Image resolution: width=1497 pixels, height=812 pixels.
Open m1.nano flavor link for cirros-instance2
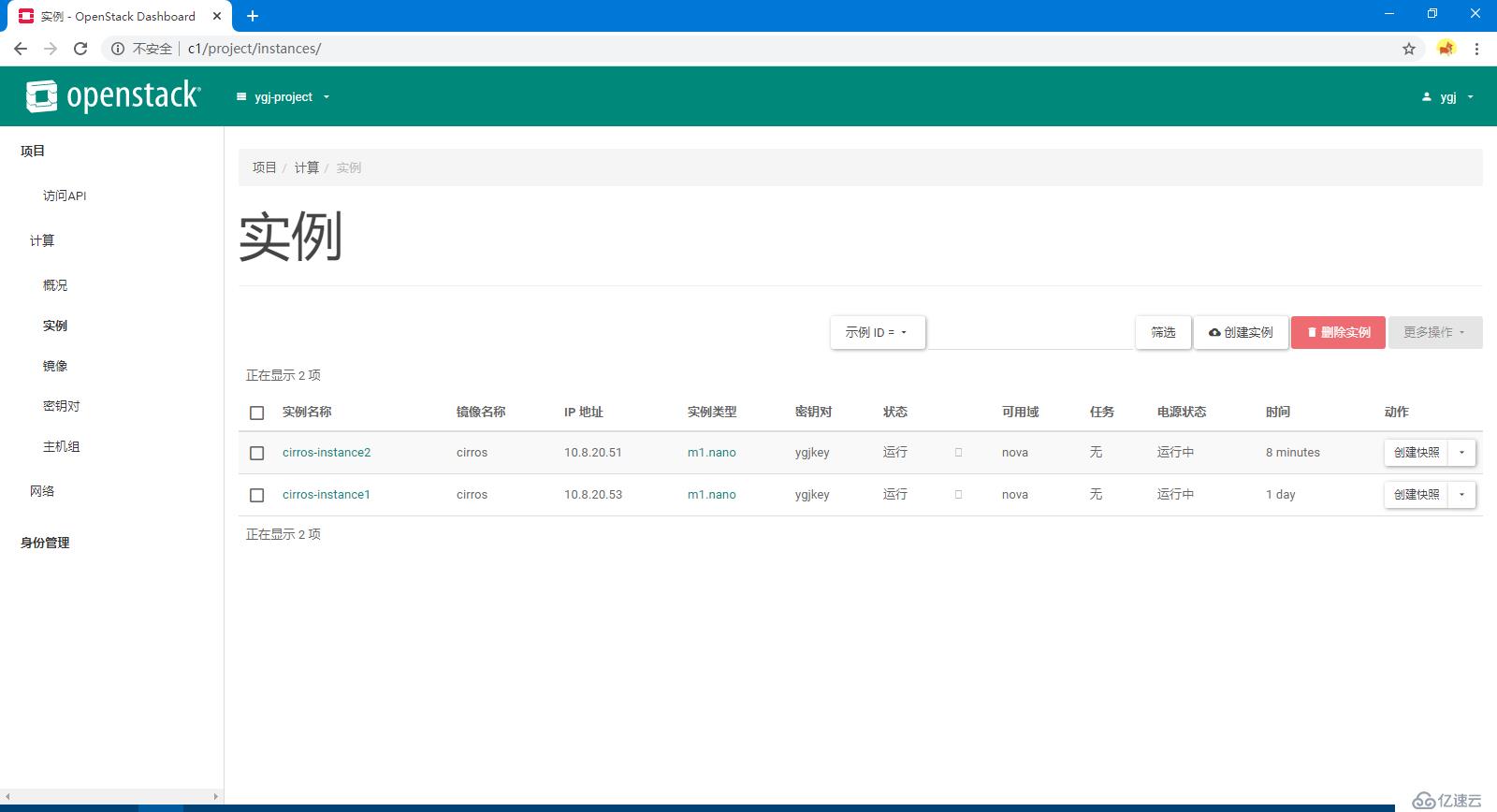[712, 452]
